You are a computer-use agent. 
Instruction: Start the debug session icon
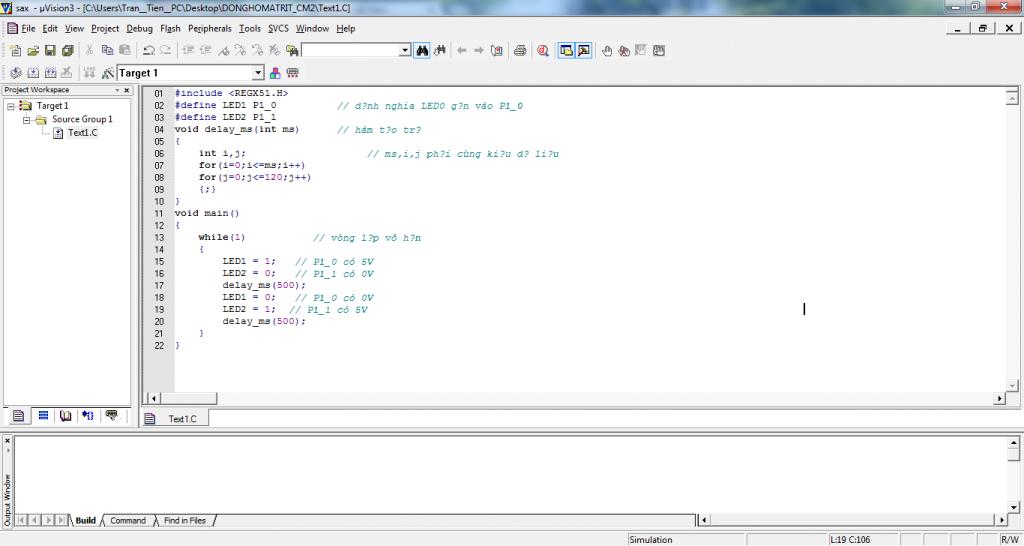coord(543,50)
